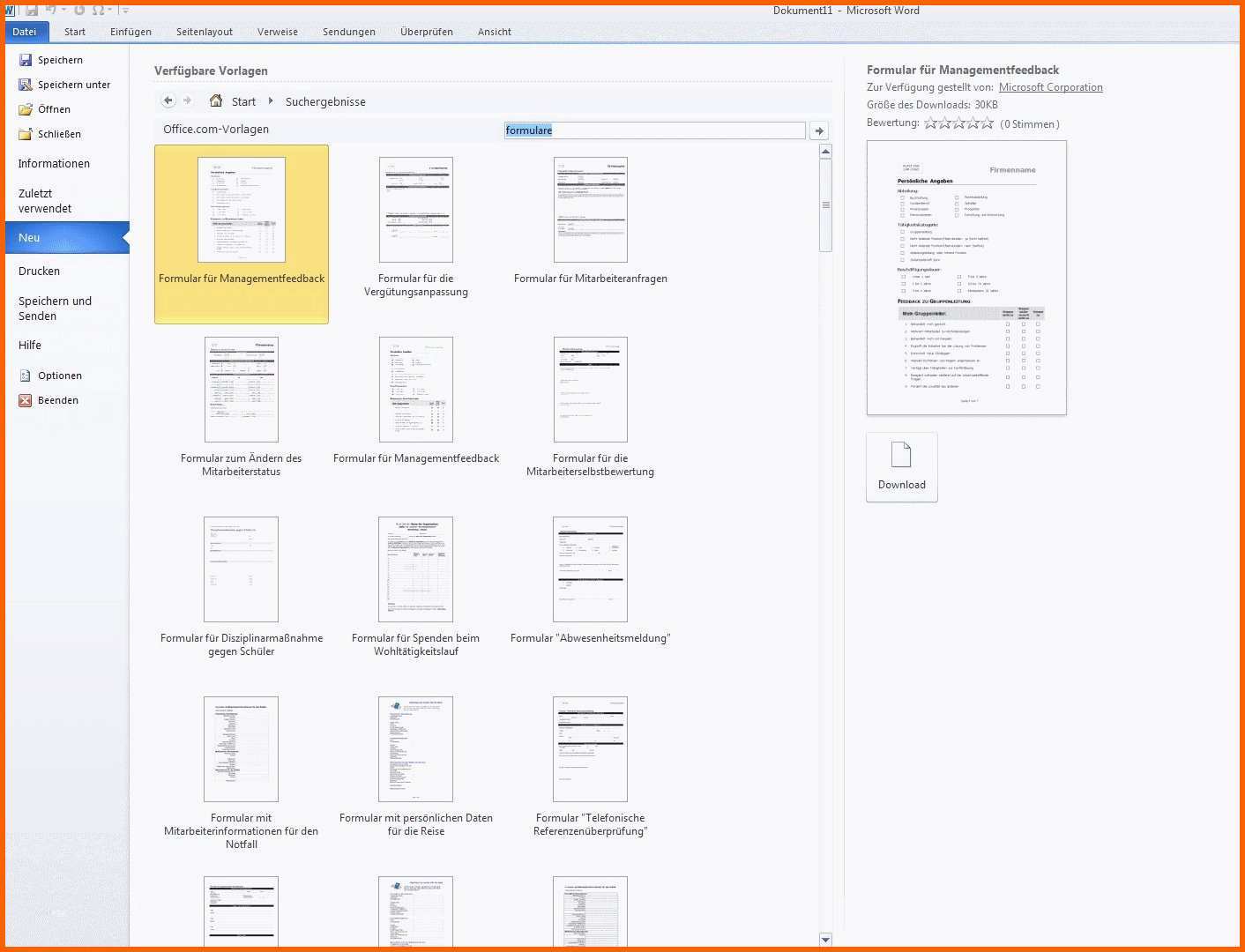Viewport: 1245px width, 952px height.
Task: Open the Microsoft Corporation link
Action: [x=1050, y=87]
